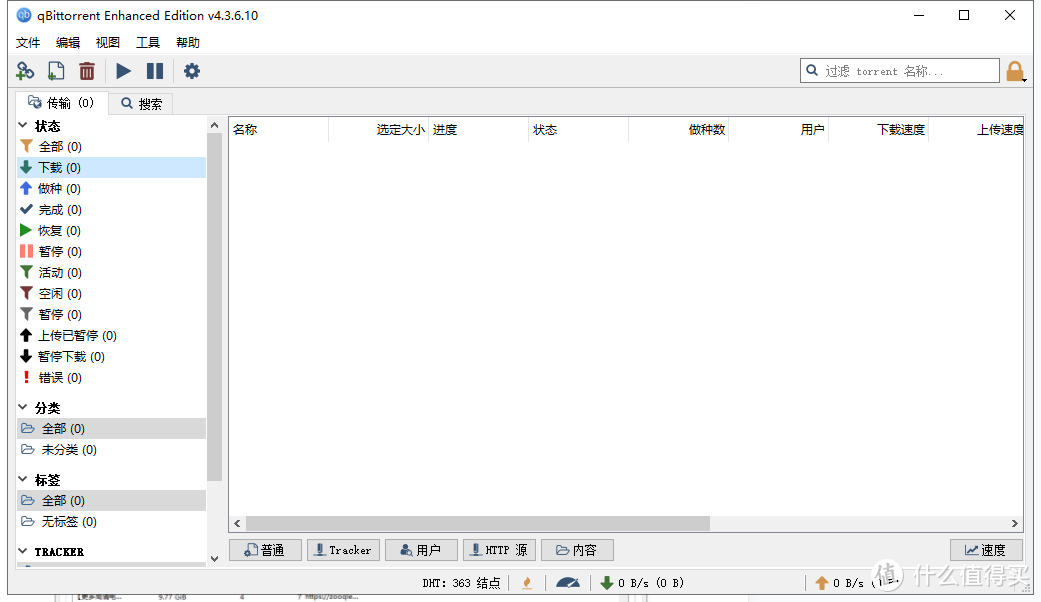This screenshot has height=602, width=1041.
Task: Click the resume (play) toolbar icon
Action: [123, 71]
